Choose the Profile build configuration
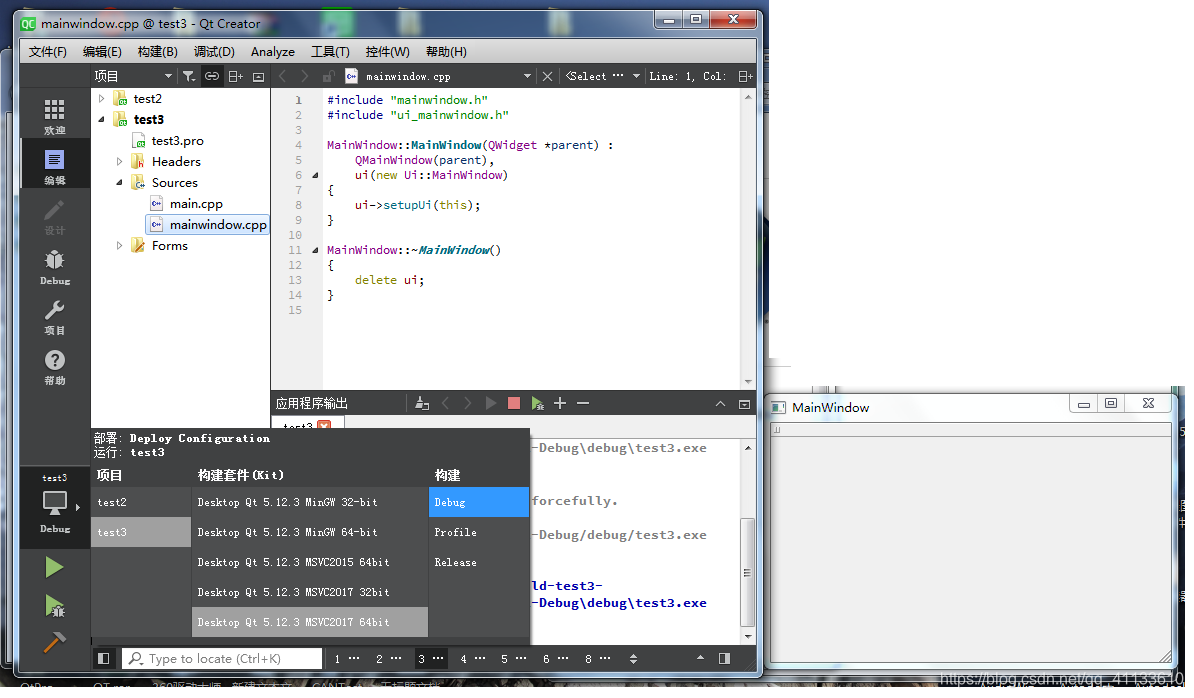1194x698 pixels. 479,533
